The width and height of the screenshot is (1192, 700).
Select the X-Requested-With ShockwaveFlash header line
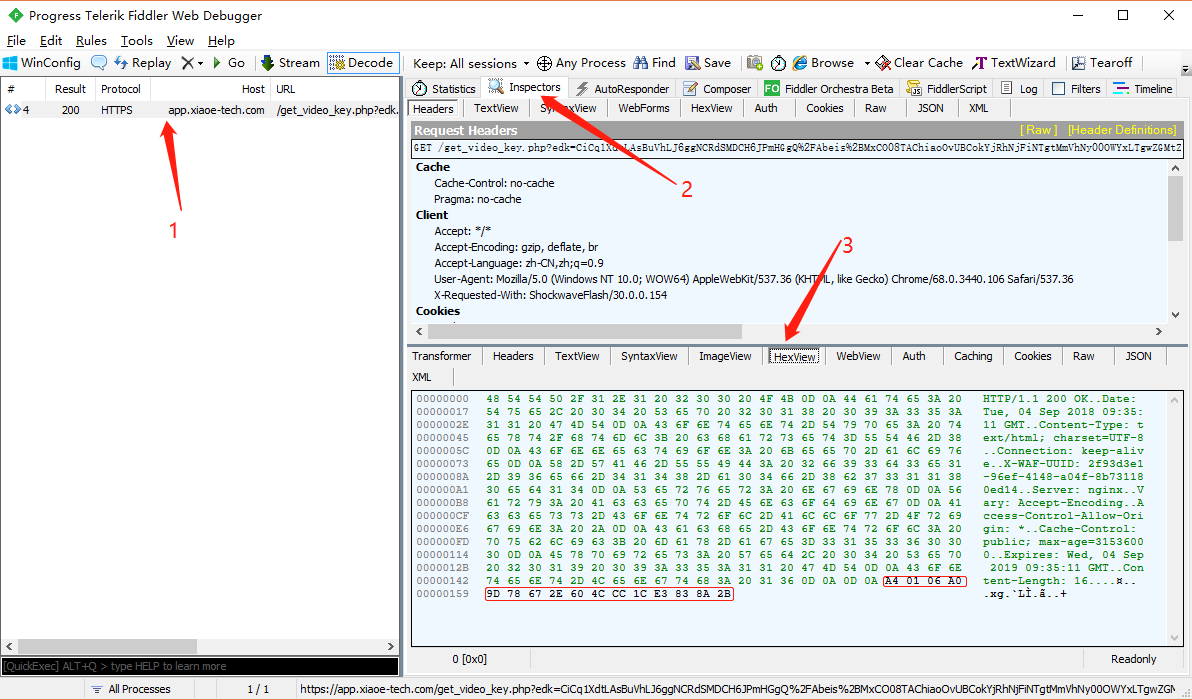click(x=550, y=295)
